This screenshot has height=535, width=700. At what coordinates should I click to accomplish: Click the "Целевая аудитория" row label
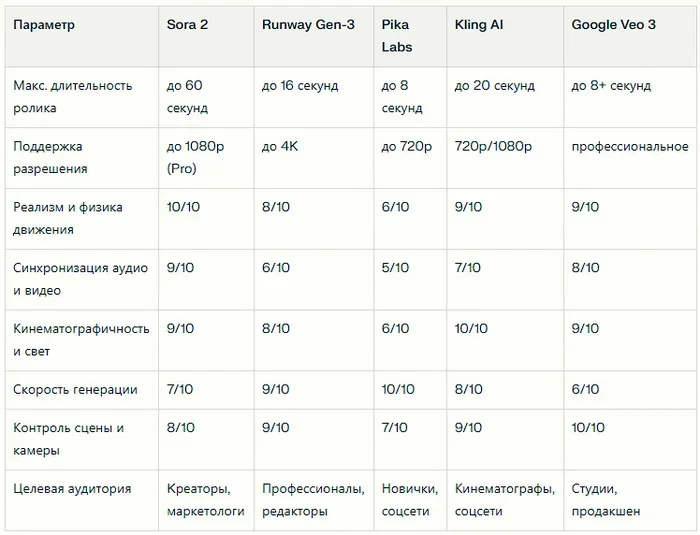(72, 489)
